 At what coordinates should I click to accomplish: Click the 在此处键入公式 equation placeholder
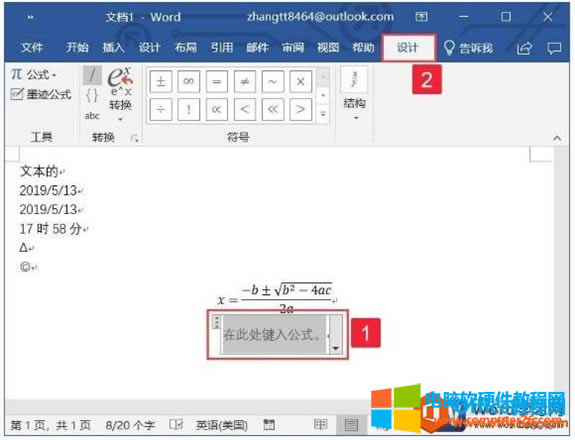coord(274,334)
